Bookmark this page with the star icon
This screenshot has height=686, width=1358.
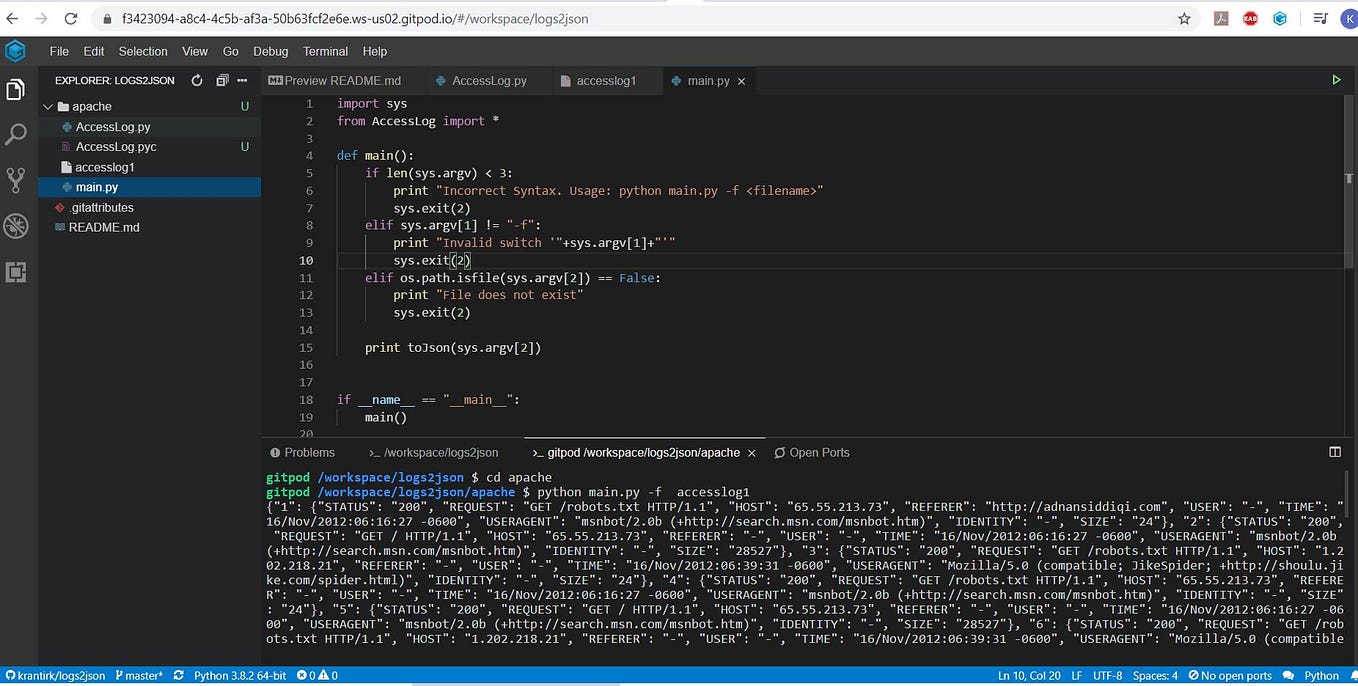click(1184, 18)
